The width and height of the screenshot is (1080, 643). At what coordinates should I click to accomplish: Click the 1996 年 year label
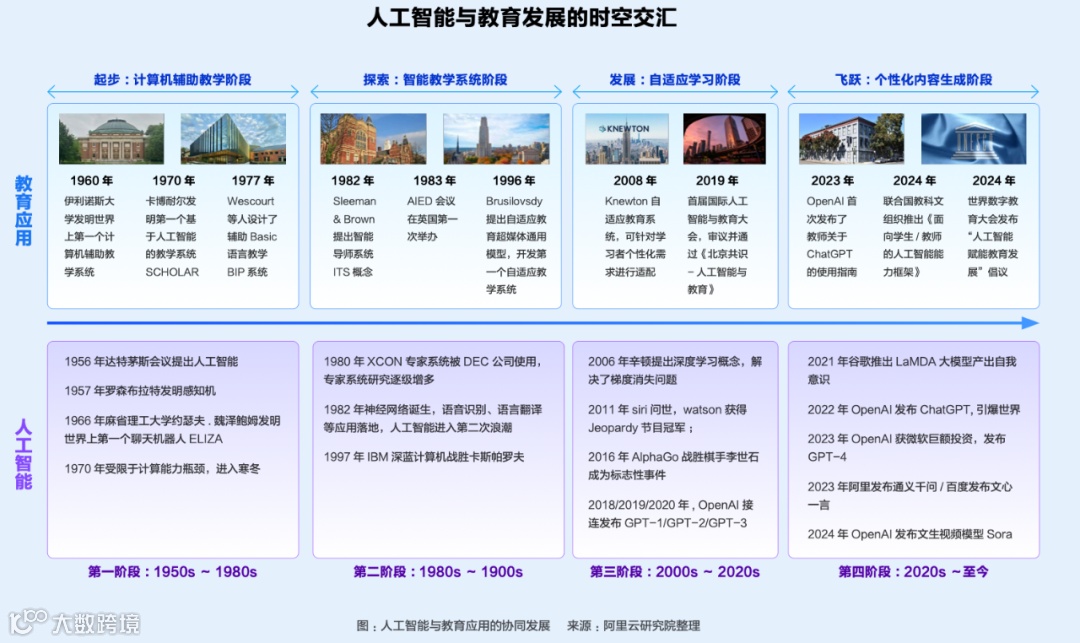coord(514,180)
